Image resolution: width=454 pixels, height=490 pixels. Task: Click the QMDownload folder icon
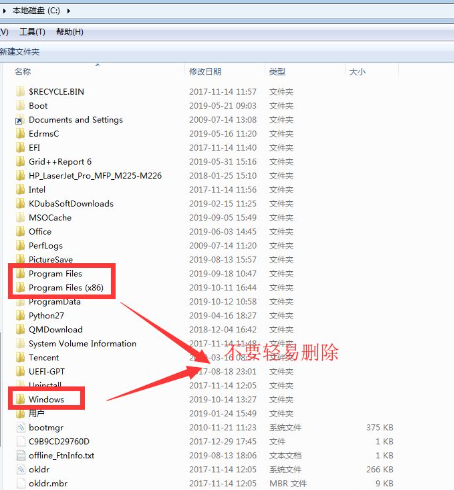click(x=20, y=329)
